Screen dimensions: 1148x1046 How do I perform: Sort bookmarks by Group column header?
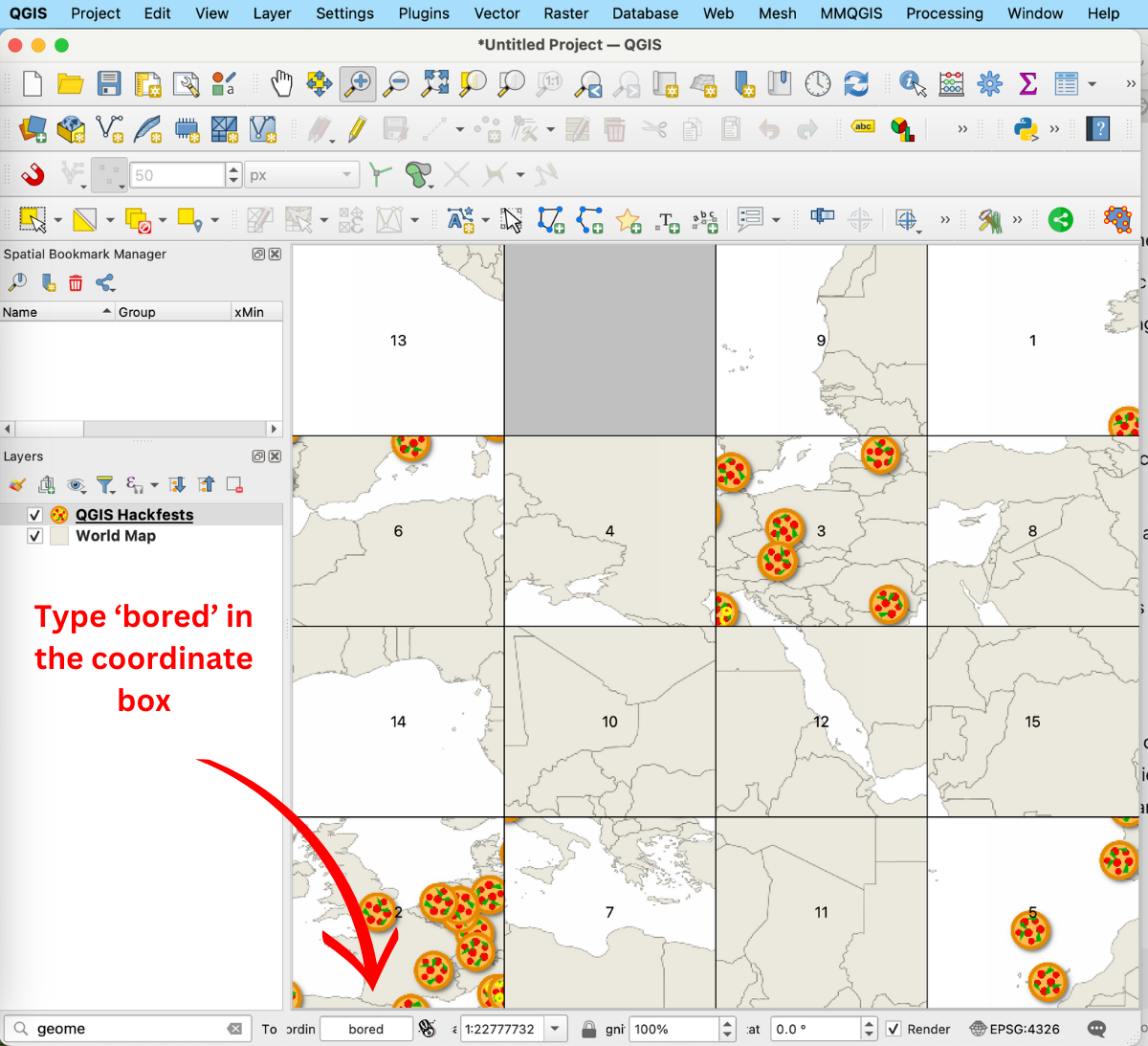(x=173, y=312)
